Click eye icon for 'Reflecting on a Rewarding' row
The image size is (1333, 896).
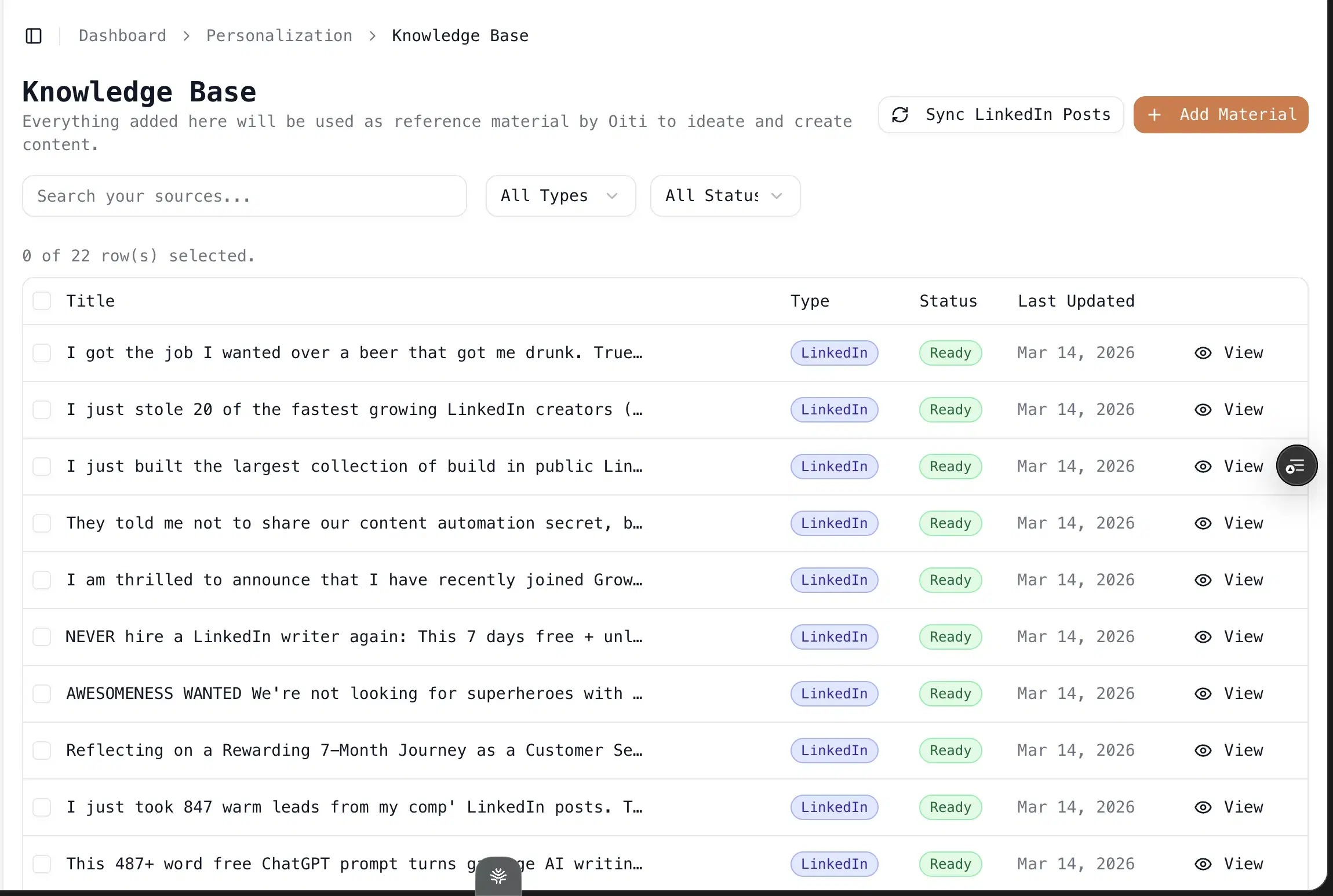tap(1203, 751)
